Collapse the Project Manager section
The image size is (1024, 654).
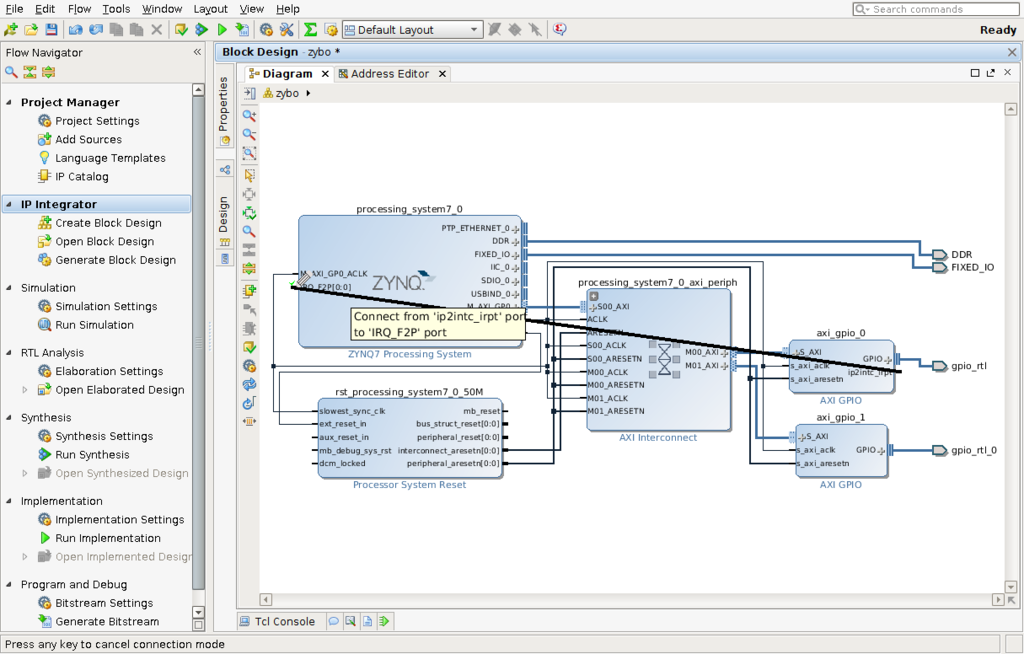(x=9, y=102)
